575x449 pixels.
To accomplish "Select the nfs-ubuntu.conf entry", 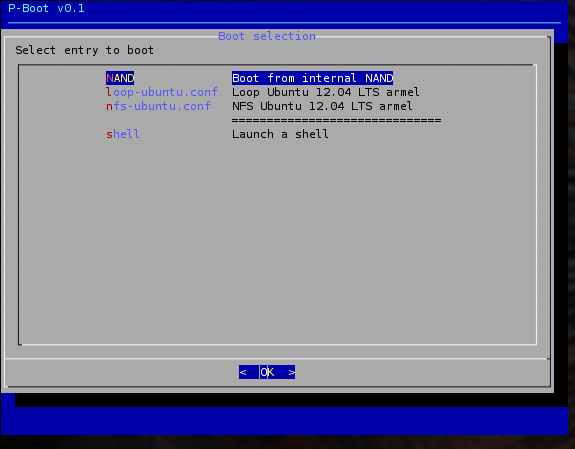I will tap(158, 106).
